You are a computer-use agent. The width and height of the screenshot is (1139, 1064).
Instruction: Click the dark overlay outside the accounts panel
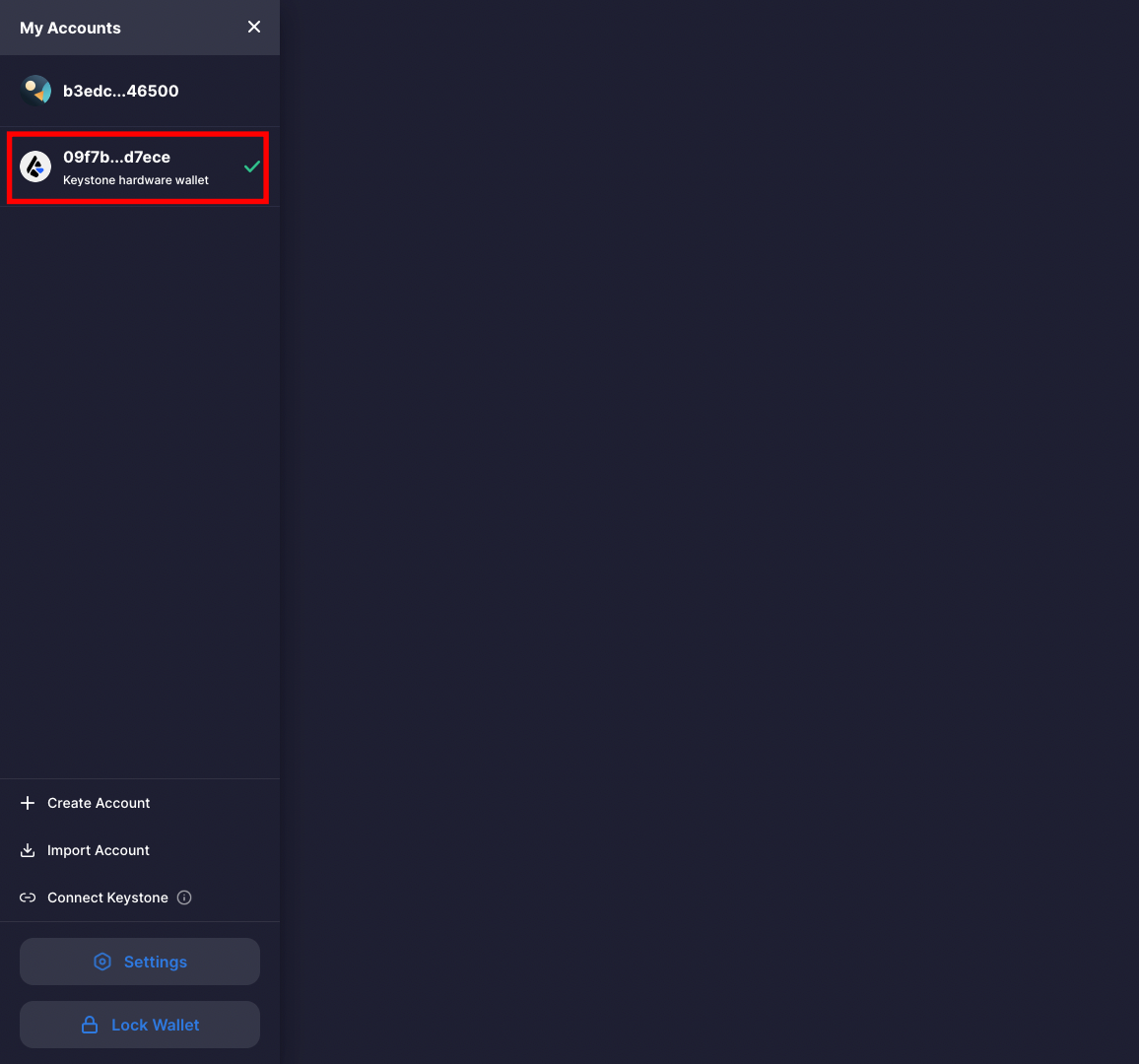709,532
